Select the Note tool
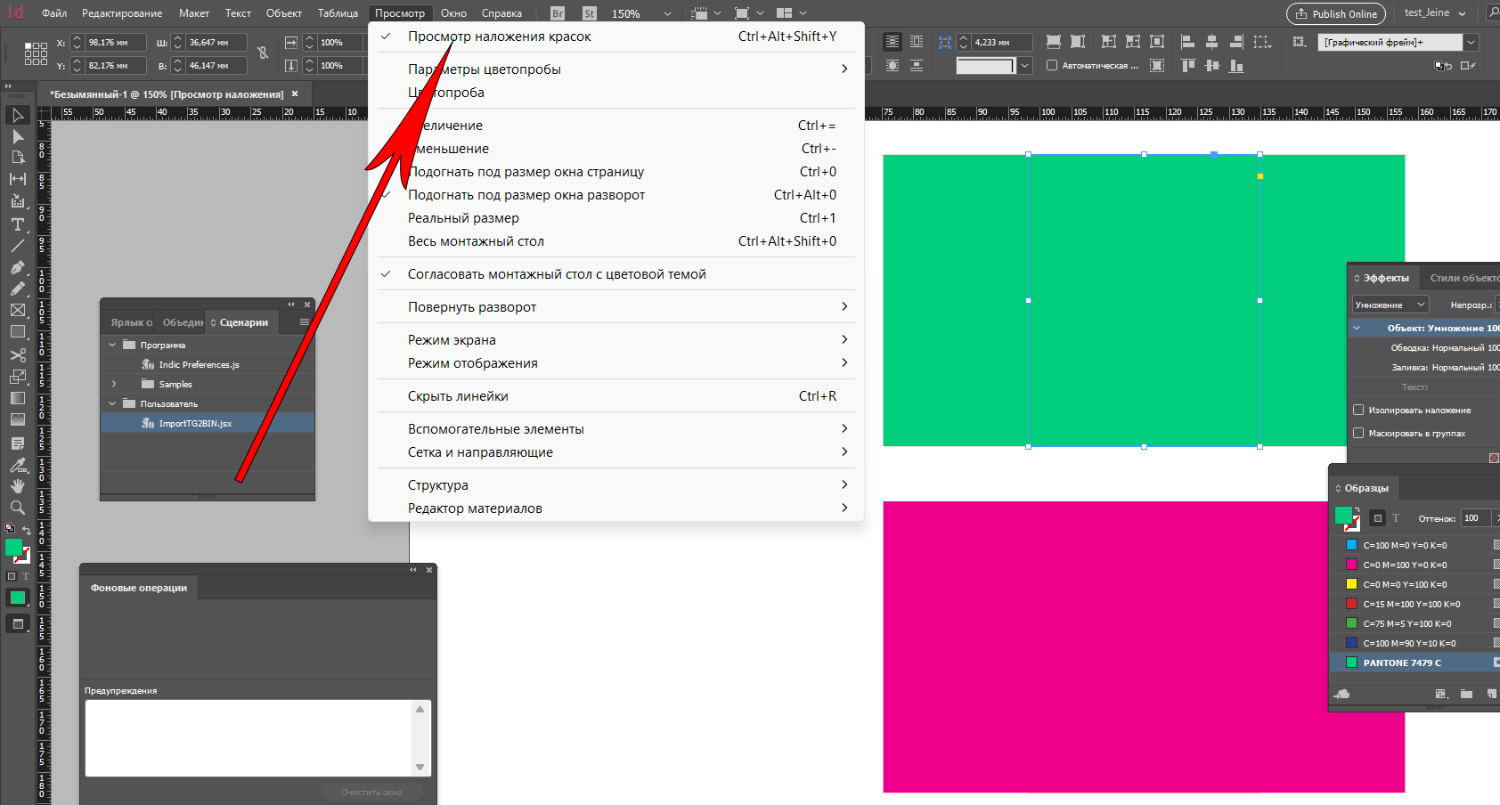The image size is (1500, 805). tap(17, 443)
